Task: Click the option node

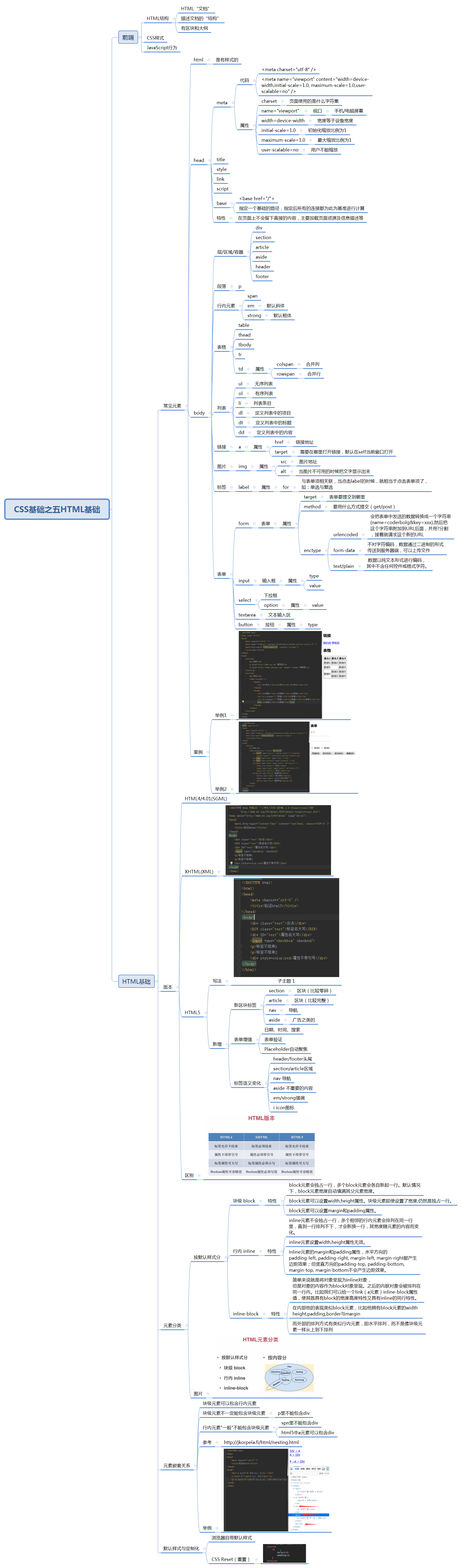Action: point(271,605)
